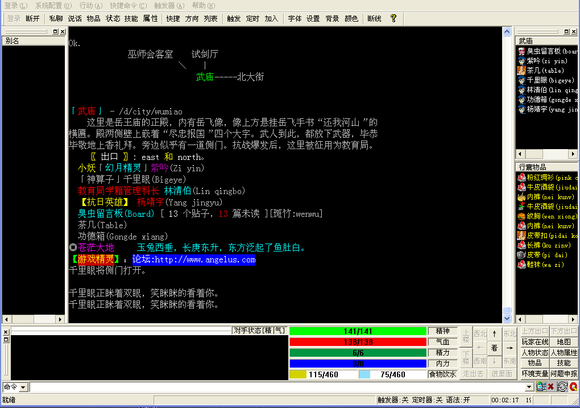Toggle float on 别名 panel
This screenshot has height=408, width=580.
55,31
